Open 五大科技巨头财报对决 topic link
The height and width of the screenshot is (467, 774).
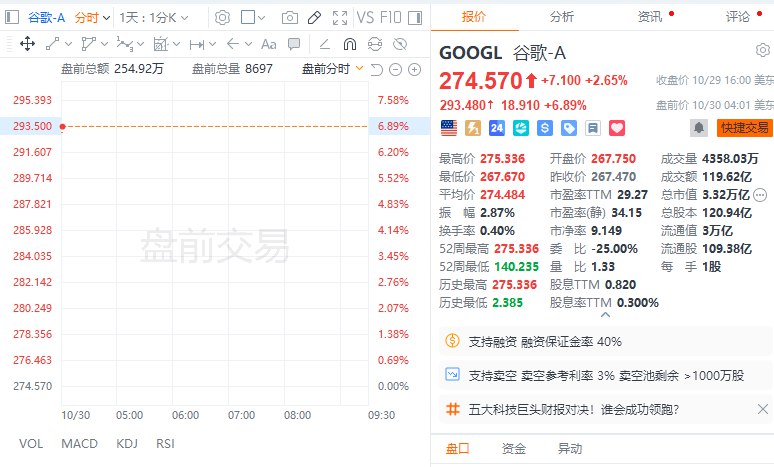click(x=574, y=409)
